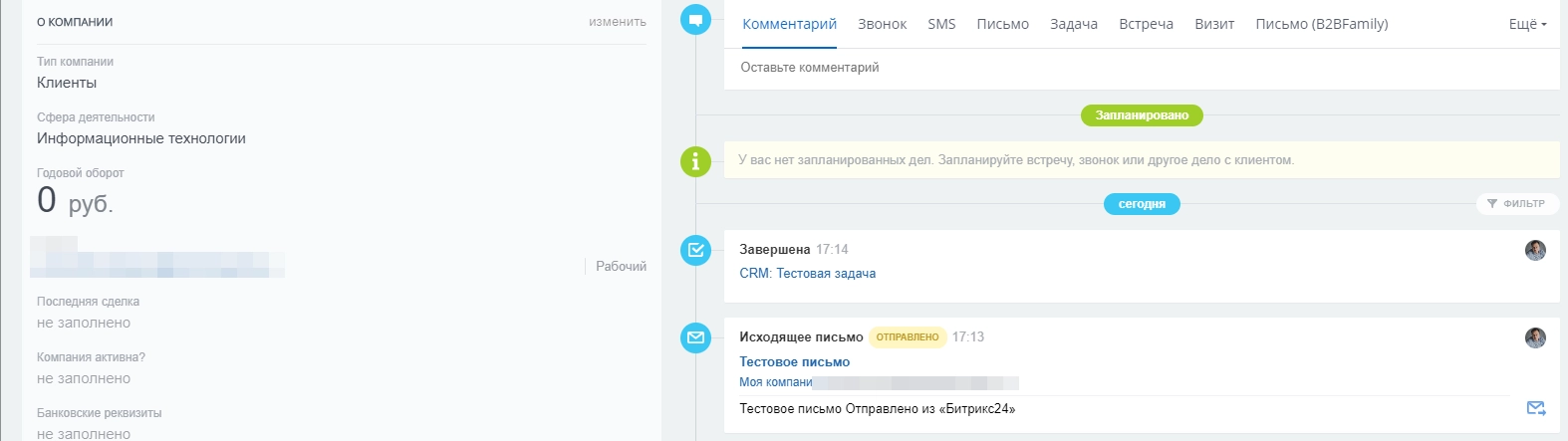The height and width of the screenshot is (441, 1568).
Task: Open the Письмо tab
Action: (x=1002, y=24)
